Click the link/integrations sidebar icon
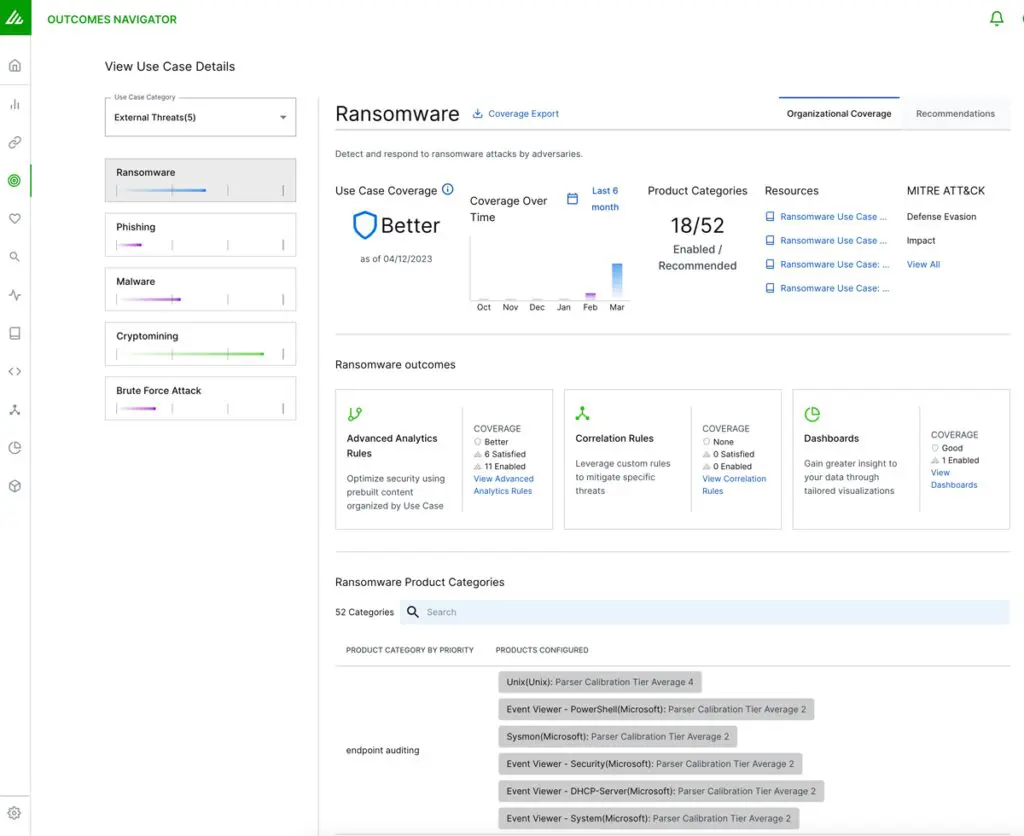Viewport: 1024px width, 836px height. (x=14, y=142)
